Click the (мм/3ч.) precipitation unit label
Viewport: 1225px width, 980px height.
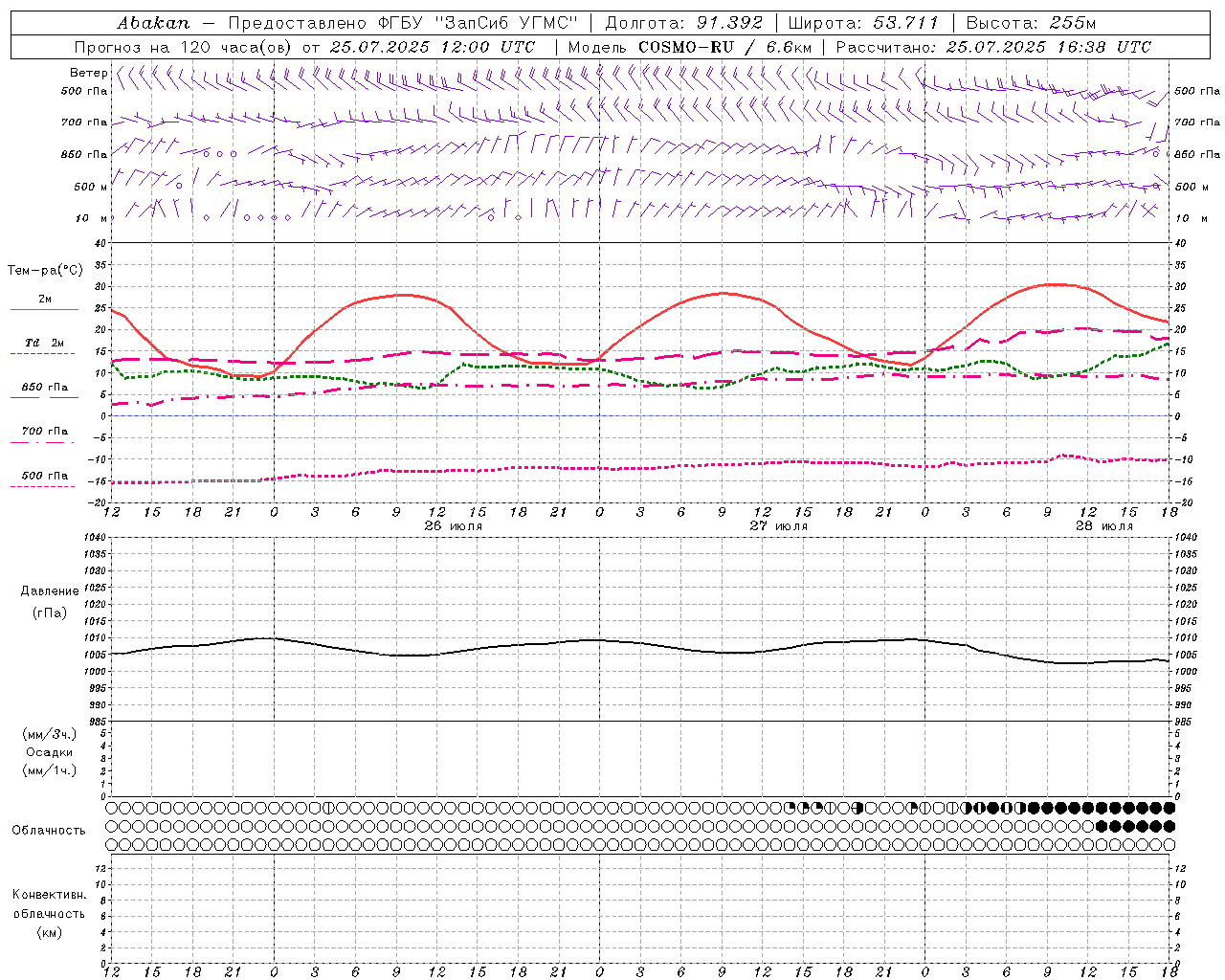(49, 734)
